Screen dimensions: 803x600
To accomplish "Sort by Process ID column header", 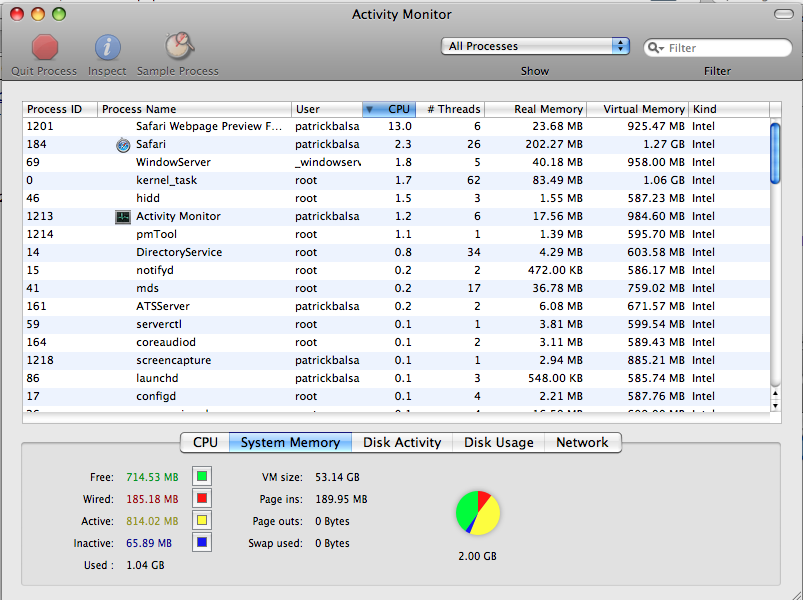I will (x=60, y=110).
